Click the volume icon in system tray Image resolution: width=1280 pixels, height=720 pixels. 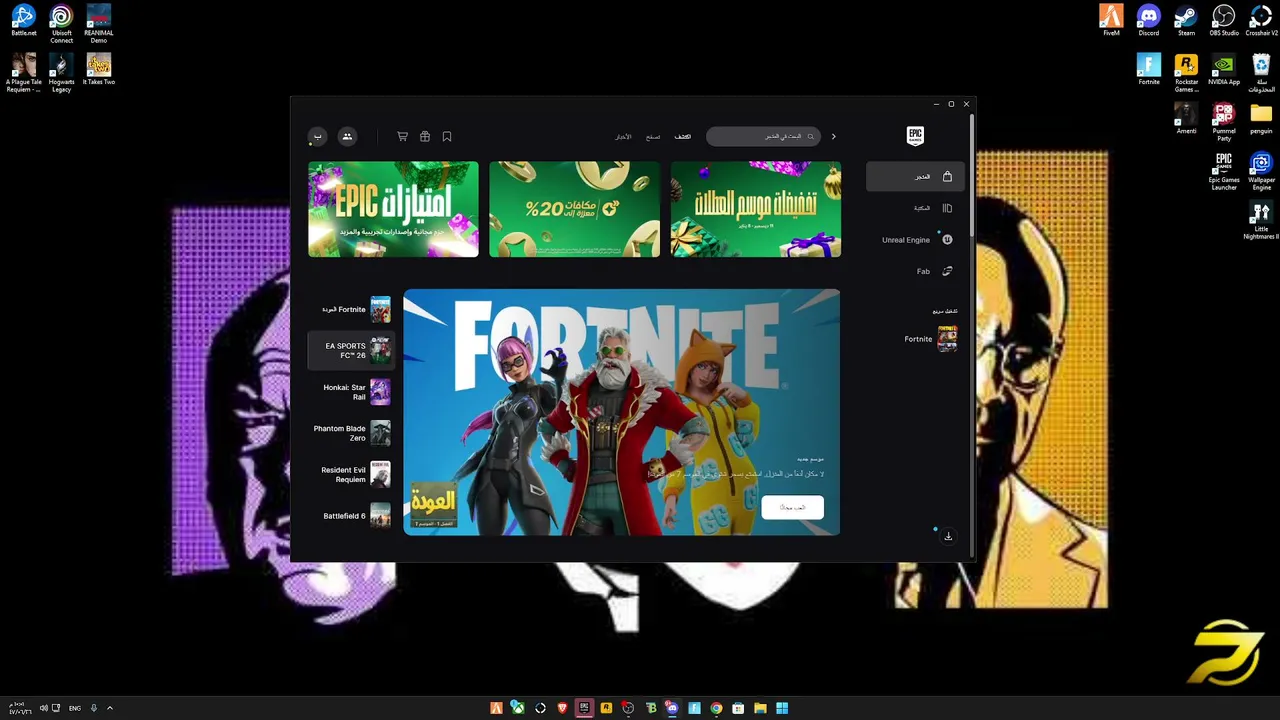pyautogui.click(x=43, y=708)
